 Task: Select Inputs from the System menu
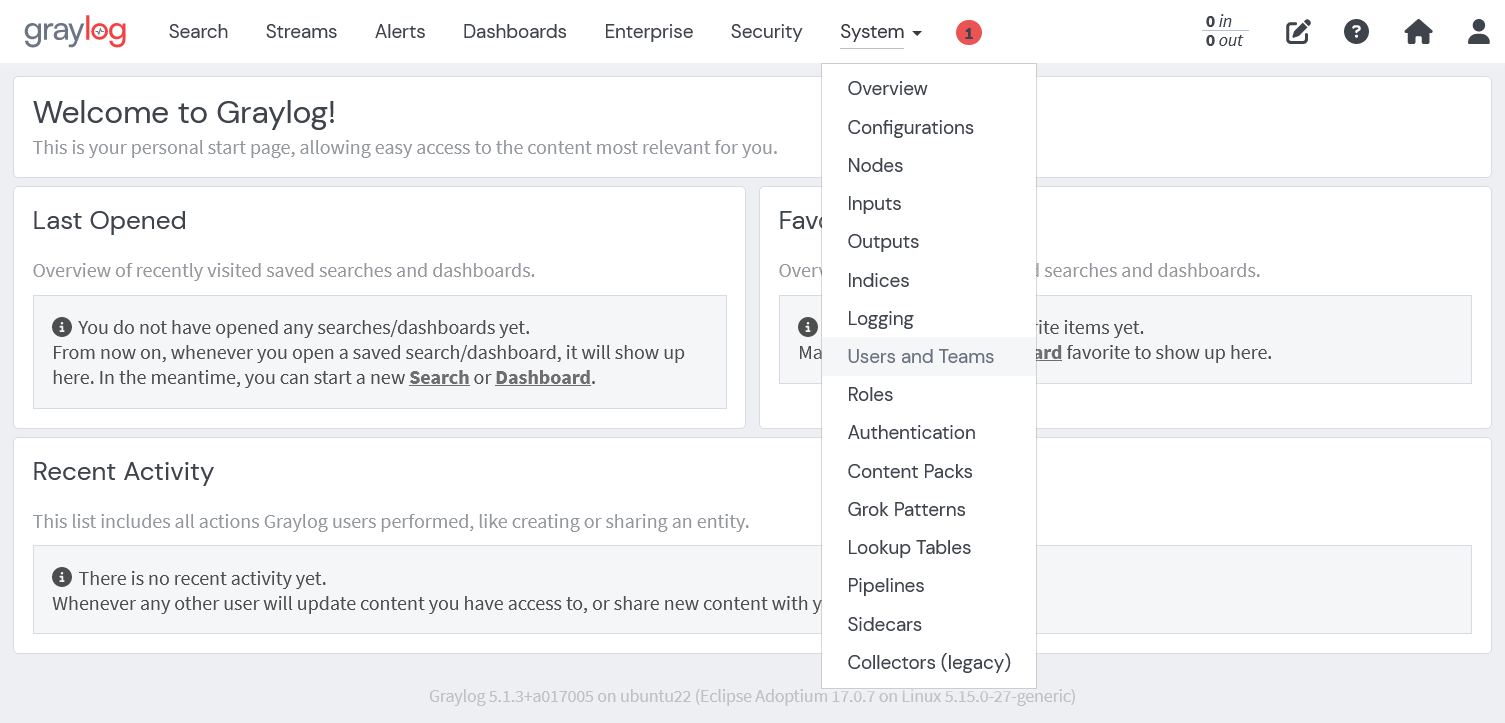coord(929,203)
